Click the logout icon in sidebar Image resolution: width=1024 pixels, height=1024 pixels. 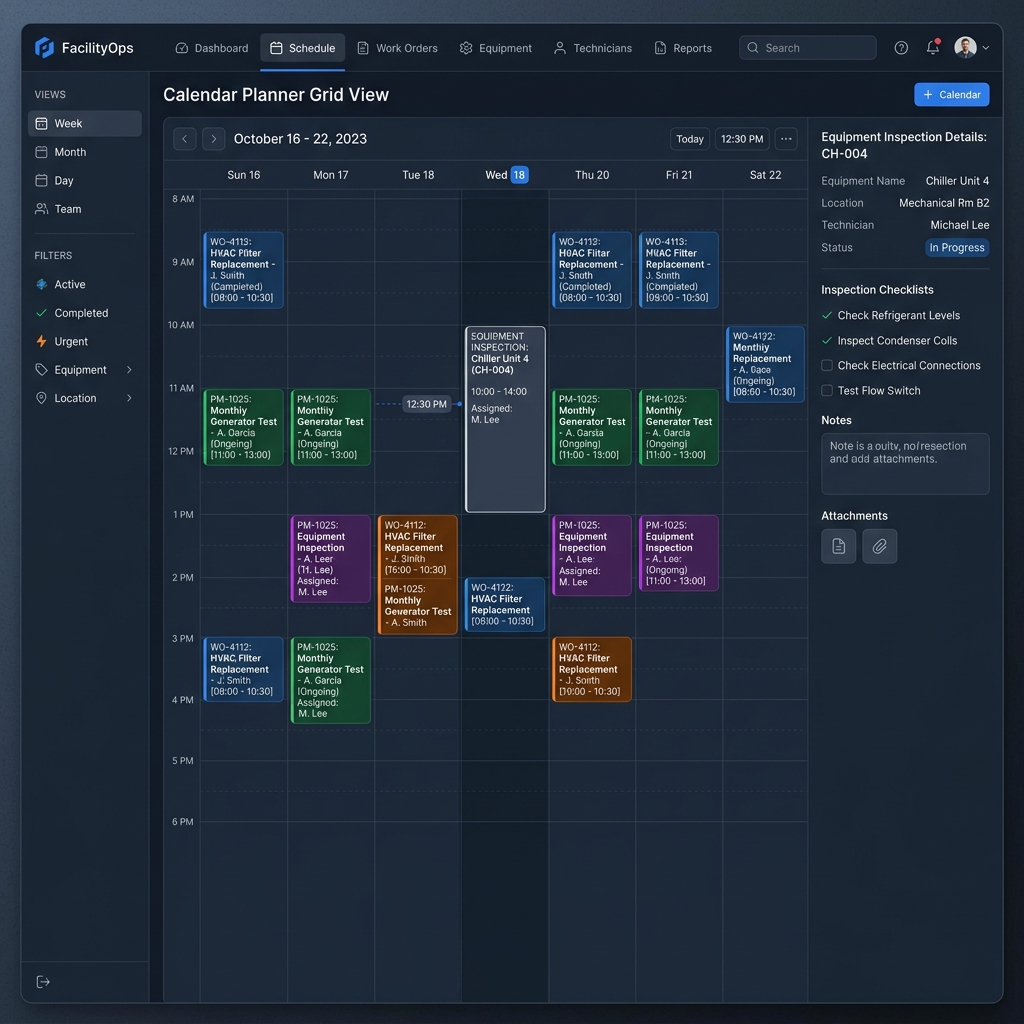click(43, 982)
